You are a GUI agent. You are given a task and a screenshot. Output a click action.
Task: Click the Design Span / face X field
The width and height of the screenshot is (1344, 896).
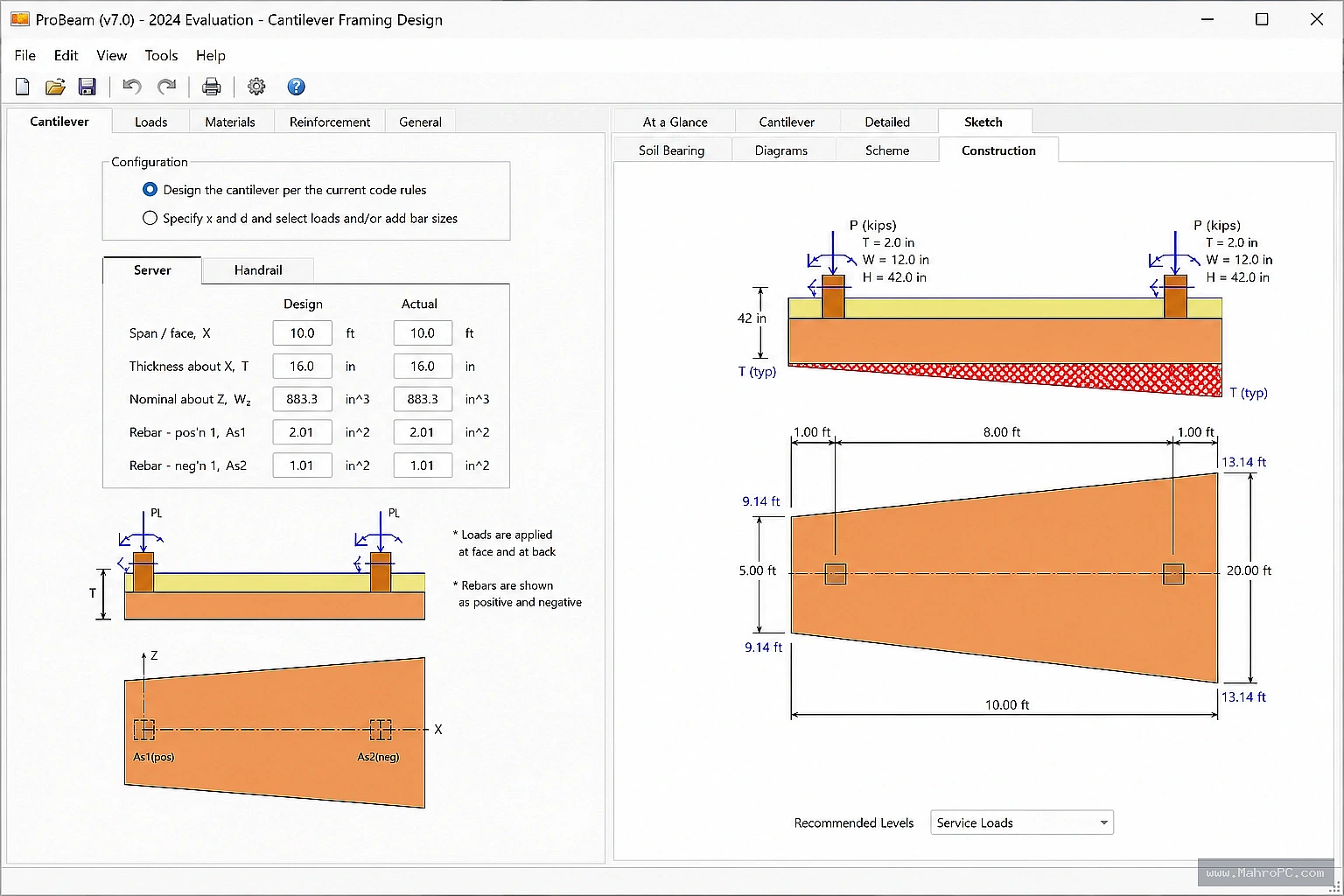pyautogui.click(x=302, y=333)
